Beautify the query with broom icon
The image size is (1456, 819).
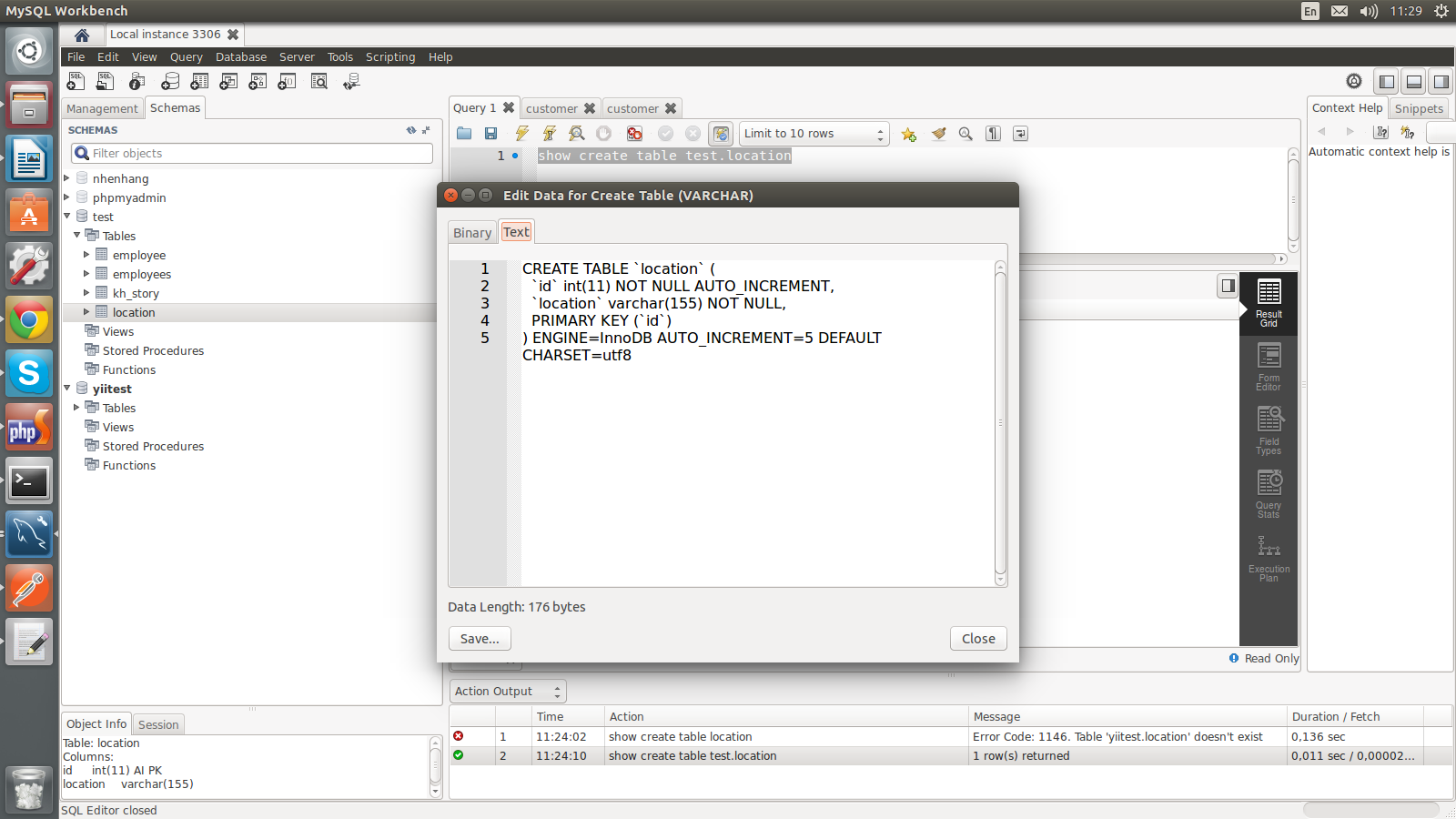click(x=938, y=134)
